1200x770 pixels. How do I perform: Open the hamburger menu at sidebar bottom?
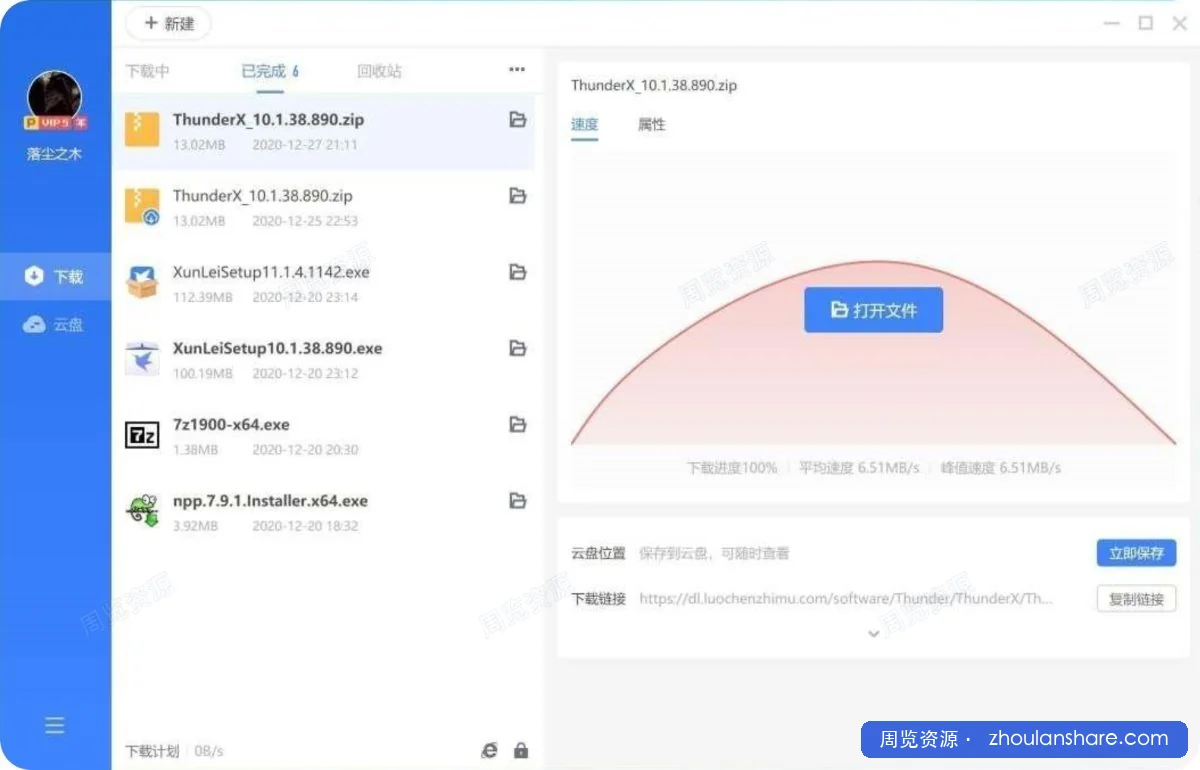(55, 725)
